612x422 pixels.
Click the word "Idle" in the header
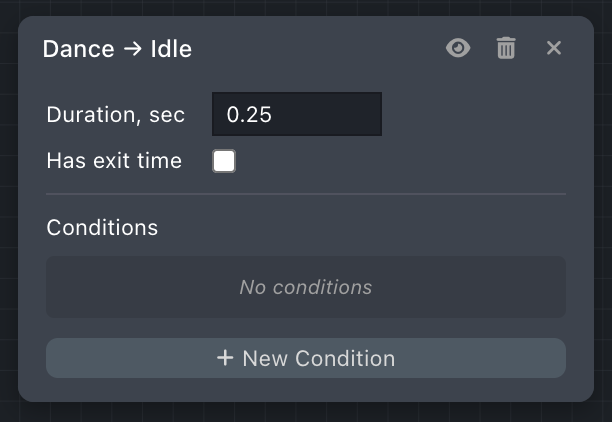[171, 48]
